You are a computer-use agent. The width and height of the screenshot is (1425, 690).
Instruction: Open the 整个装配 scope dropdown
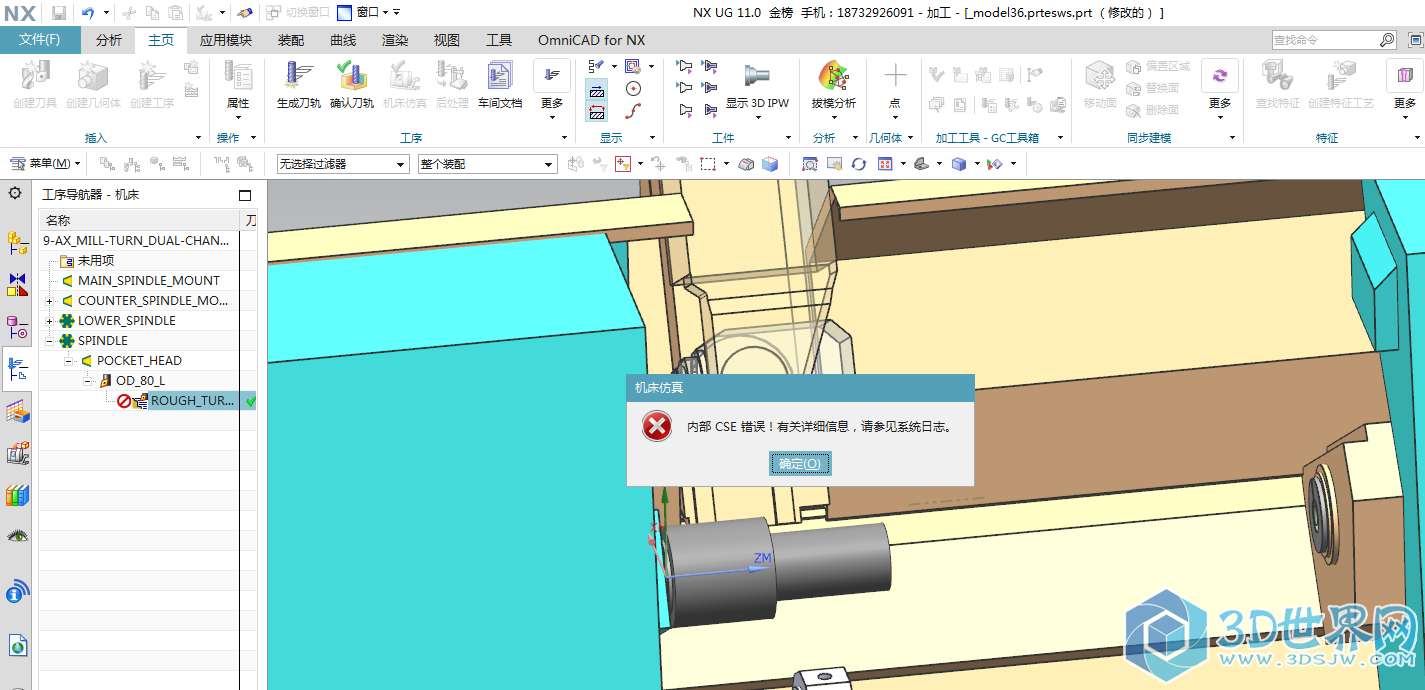487,164
